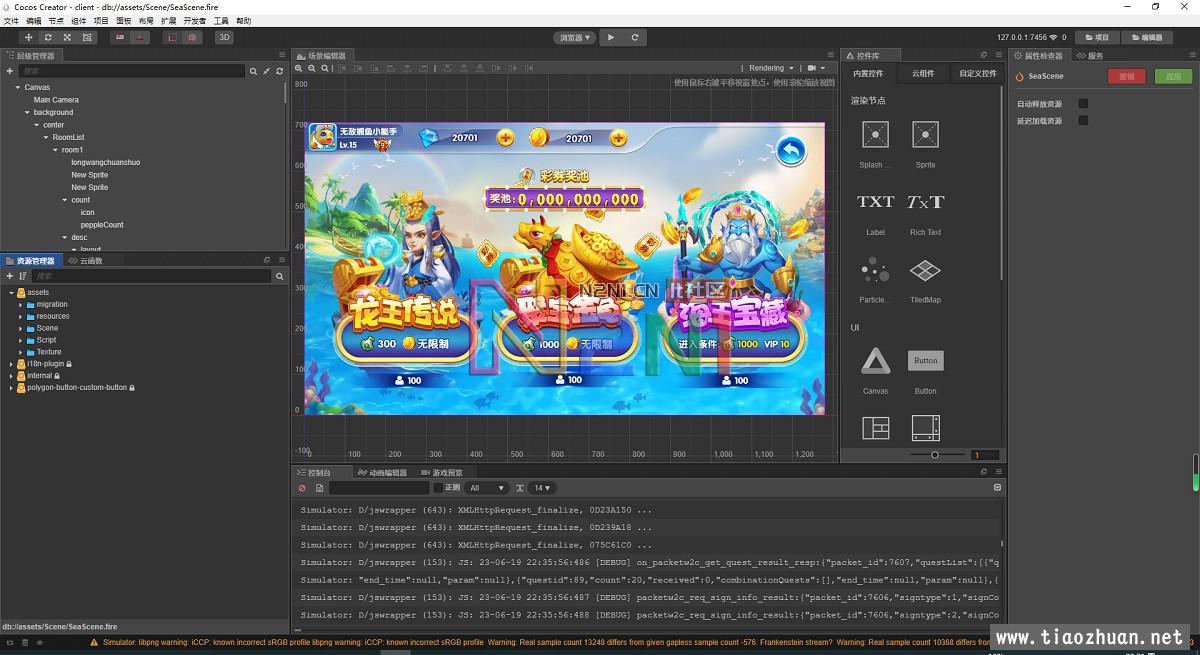Toggle the 延迟加载资源 checkbox
Image resolution: width=1200 pixels, height=655 pixels.
pos(1083,121)
